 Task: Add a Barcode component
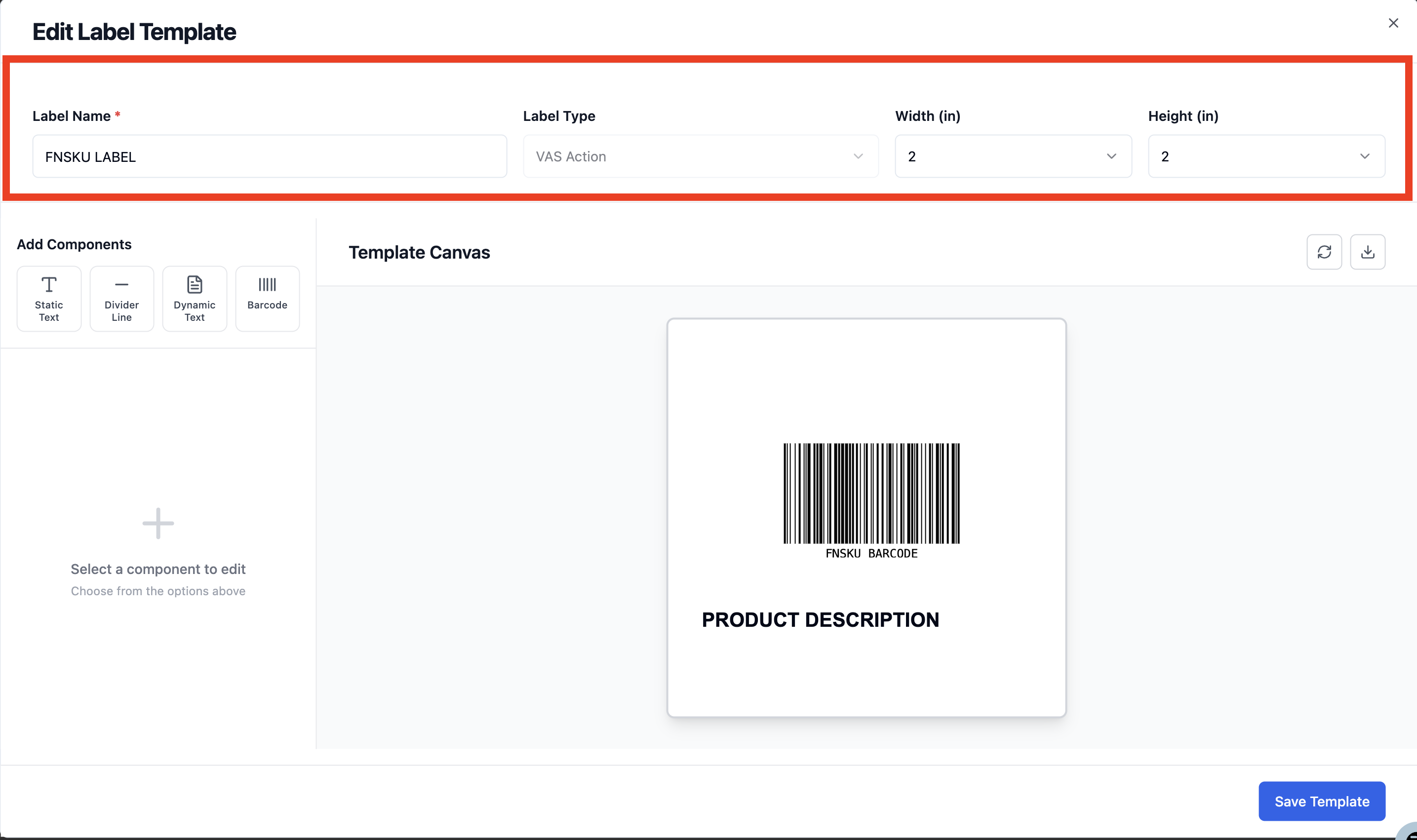(x=267, y=298)
